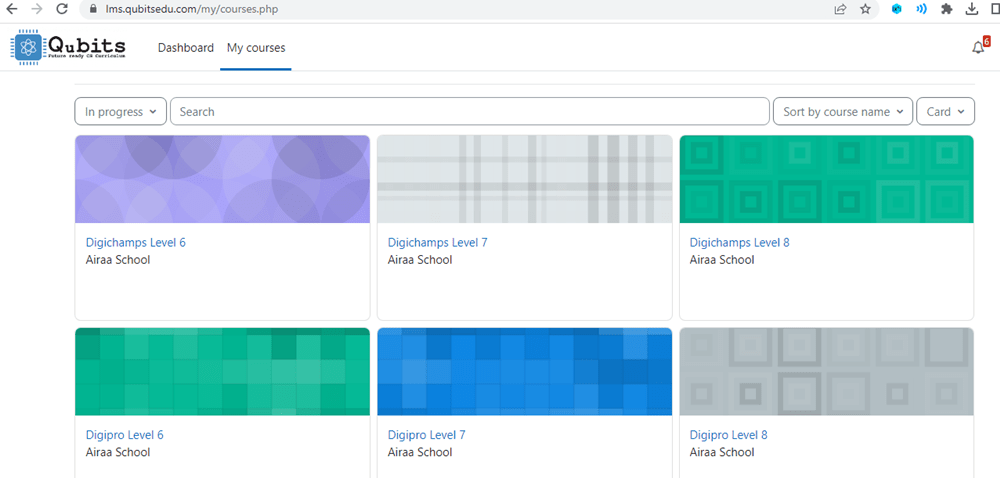1000x478 pixels.
Task: Click the share page icon
Action: tap(840, 9)
